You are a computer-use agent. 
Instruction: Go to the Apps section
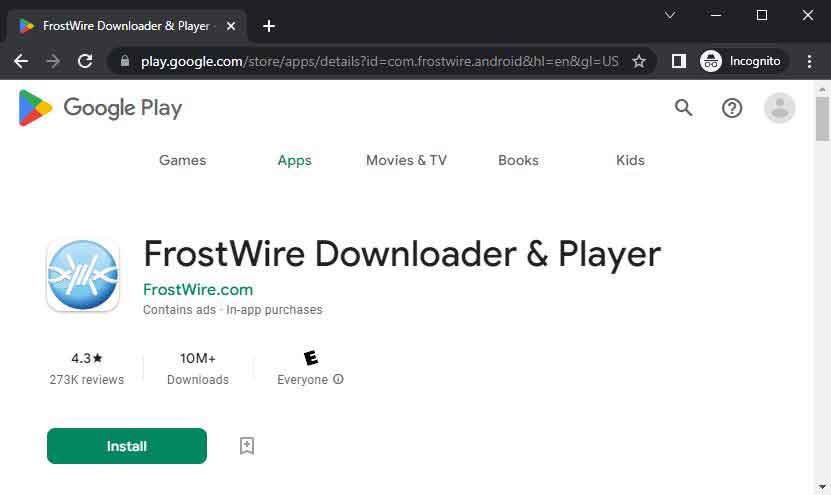pos(295,160)
